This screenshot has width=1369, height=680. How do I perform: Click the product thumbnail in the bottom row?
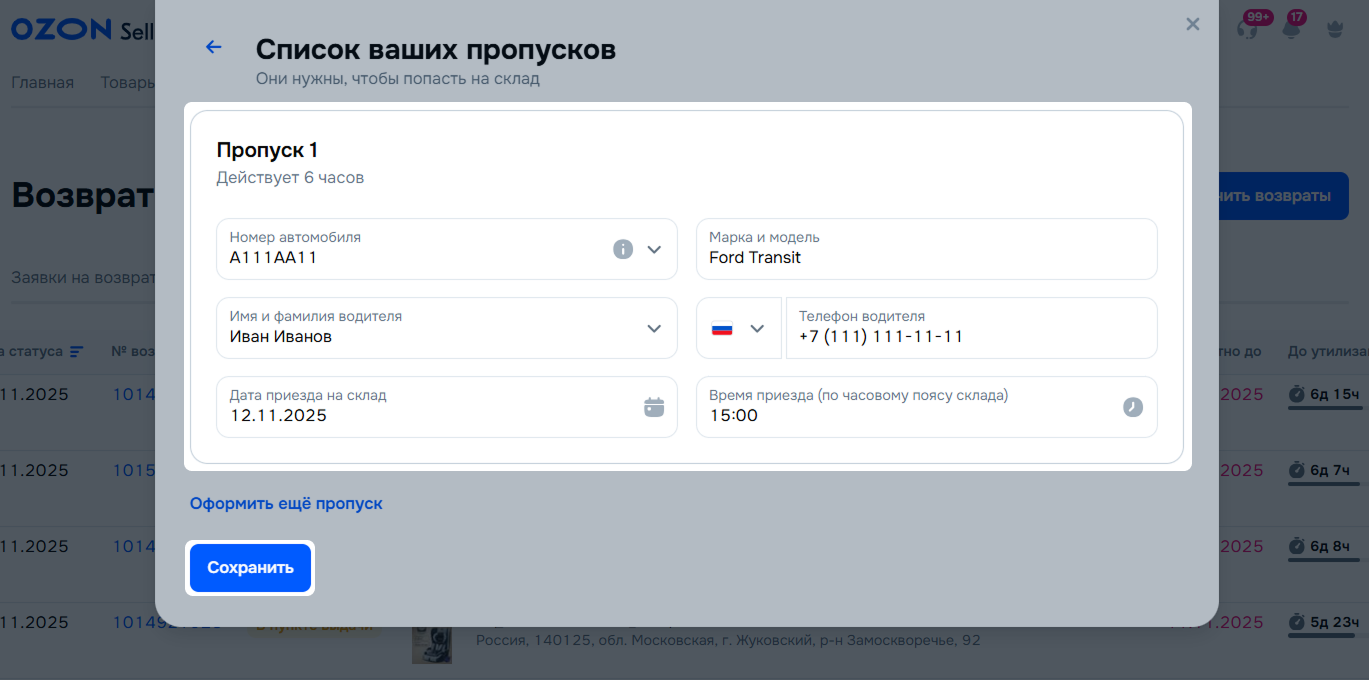tap(432, 644)
